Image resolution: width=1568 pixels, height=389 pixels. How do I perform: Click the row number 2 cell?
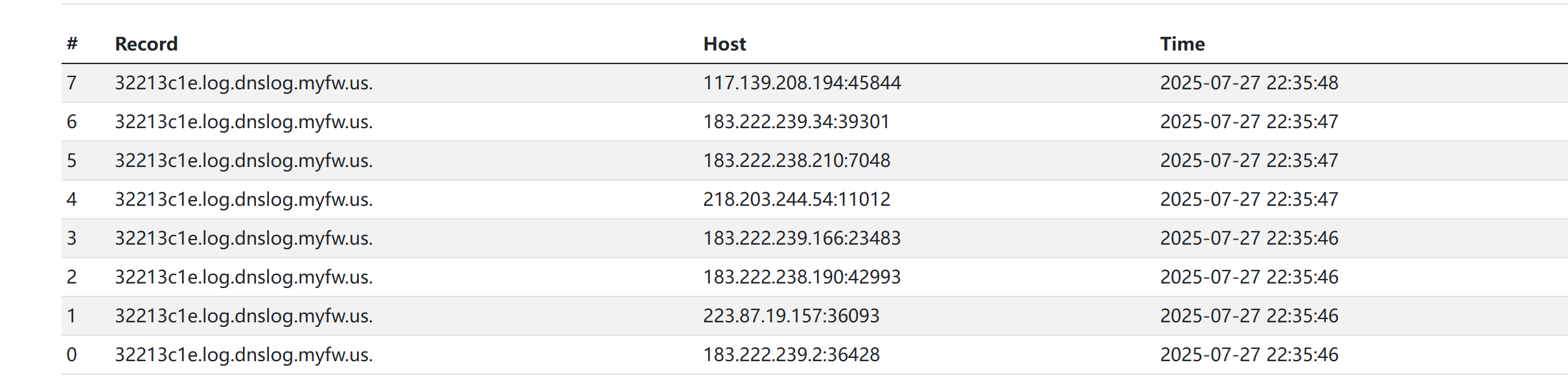[x=72, y=277]
